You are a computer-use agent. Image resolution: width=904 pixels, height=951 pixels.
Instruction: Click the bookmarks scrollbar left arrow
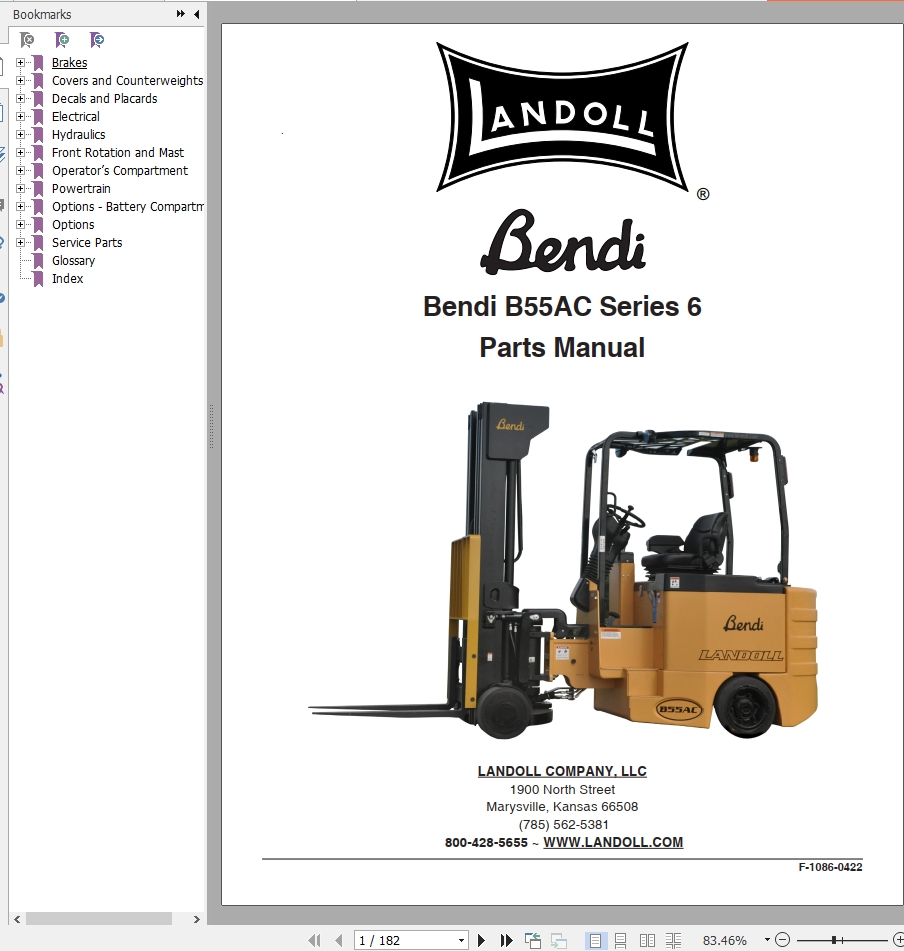tap(17, 919)
